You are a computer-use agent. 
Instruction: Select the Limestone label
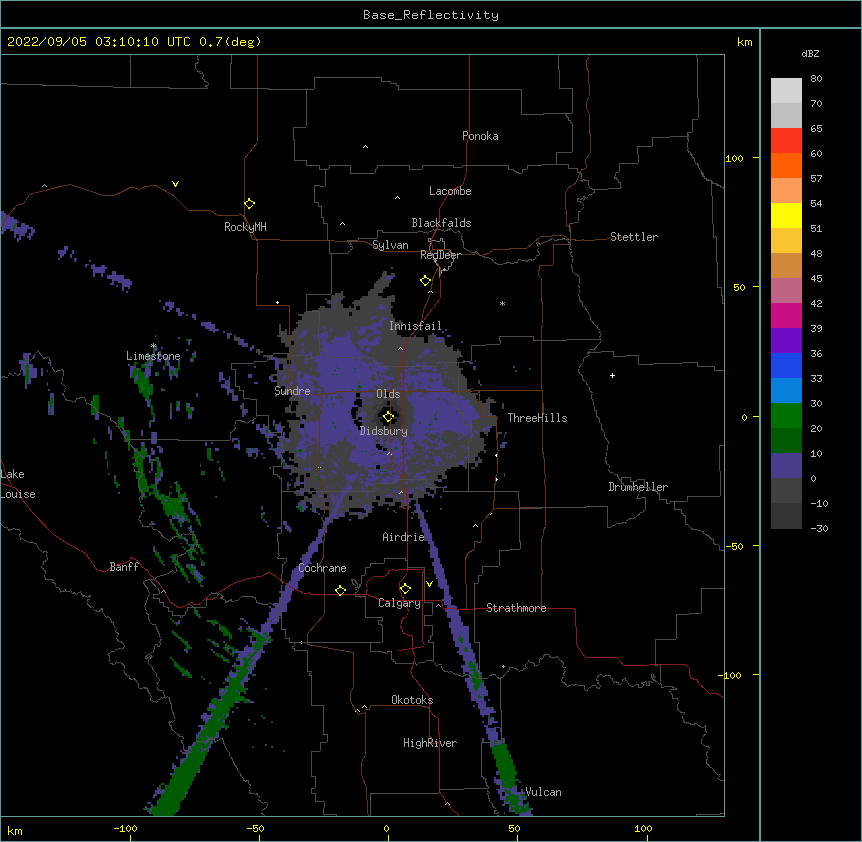pos(153,356)
